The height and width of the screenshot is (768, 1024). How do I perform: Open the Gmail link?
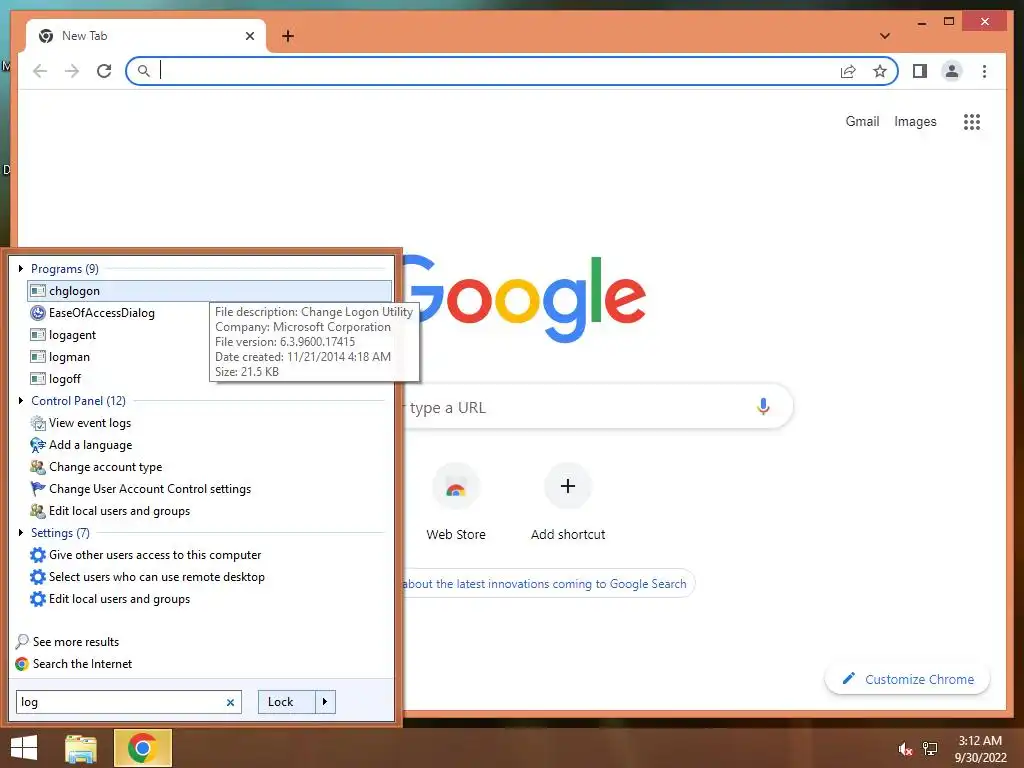click(x=862, y=121)
